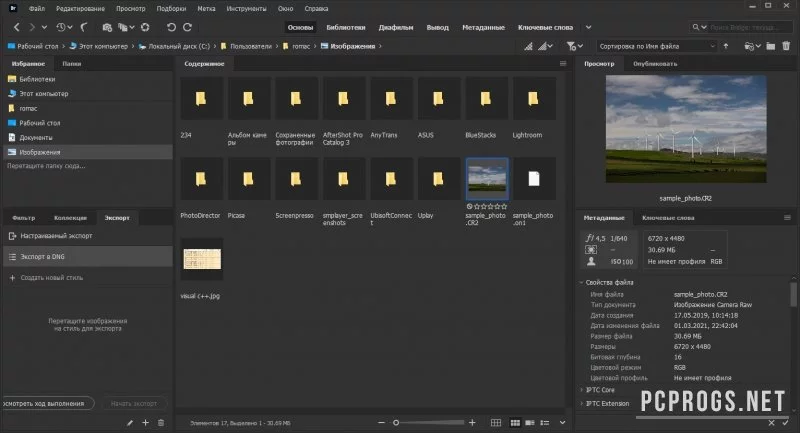Viewport: 800px width, 433px height.
Task: Open the Справка menu
Action: pyautogui.click(x=316, y=9)
